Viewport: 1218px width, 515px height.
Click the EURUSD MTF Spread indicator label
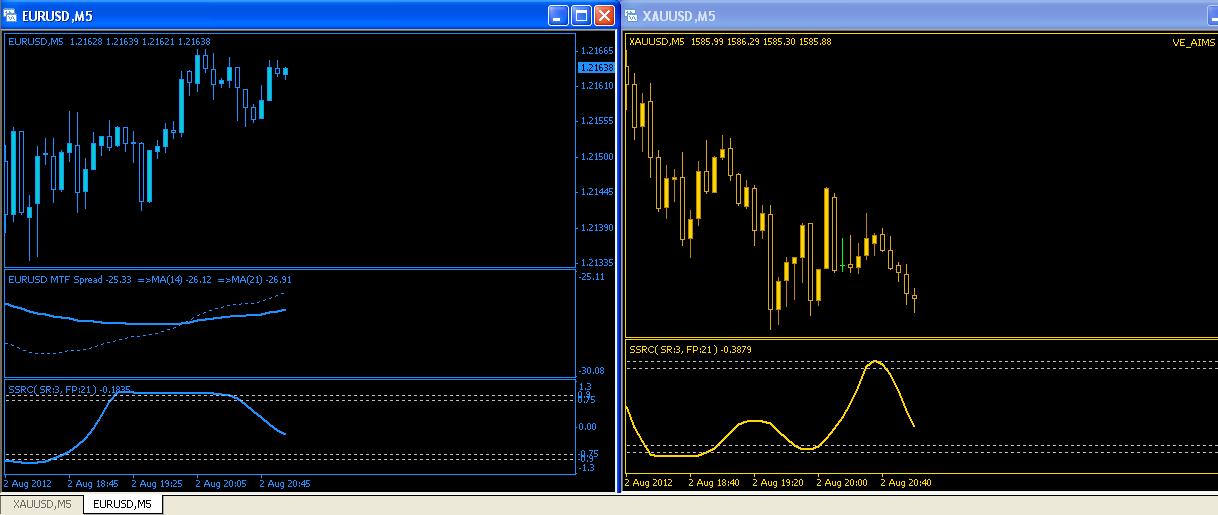[150, 280]
